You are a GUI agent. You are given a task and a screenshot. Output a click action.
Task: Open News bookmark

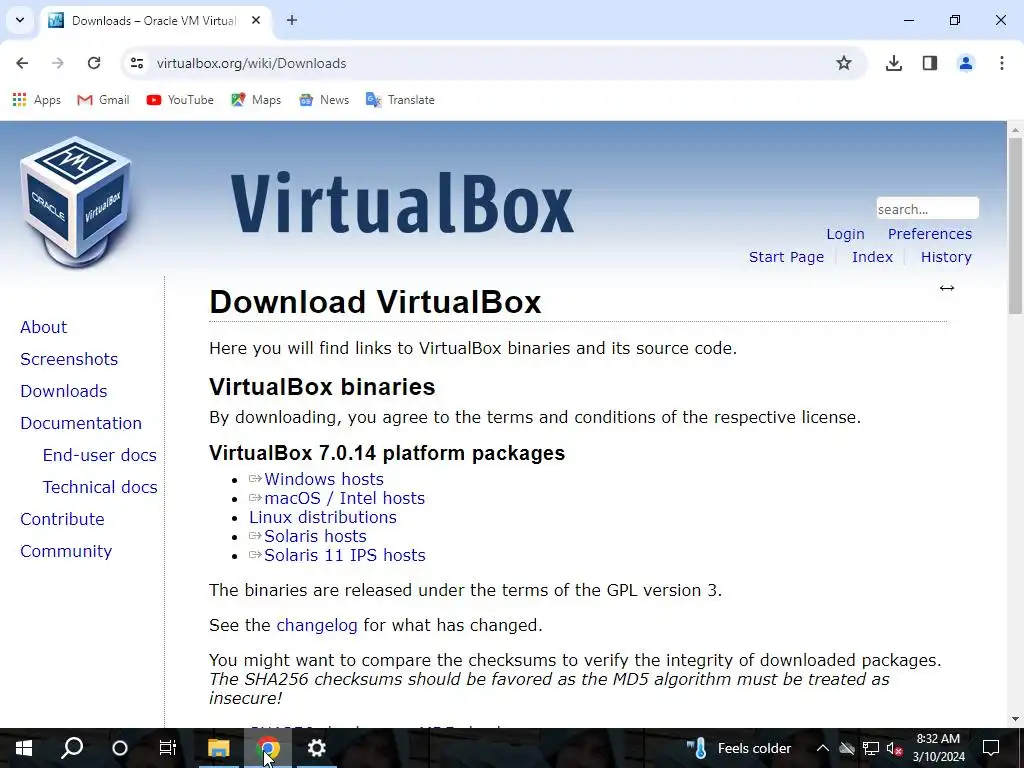(x=324, y=100)
